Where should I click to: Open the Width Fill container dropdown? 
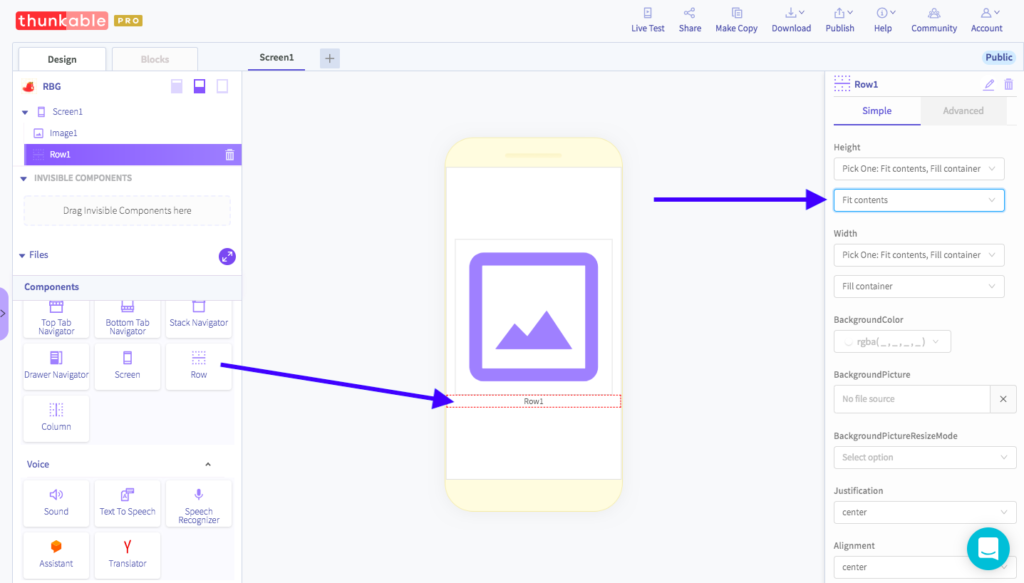coord(919,287)
